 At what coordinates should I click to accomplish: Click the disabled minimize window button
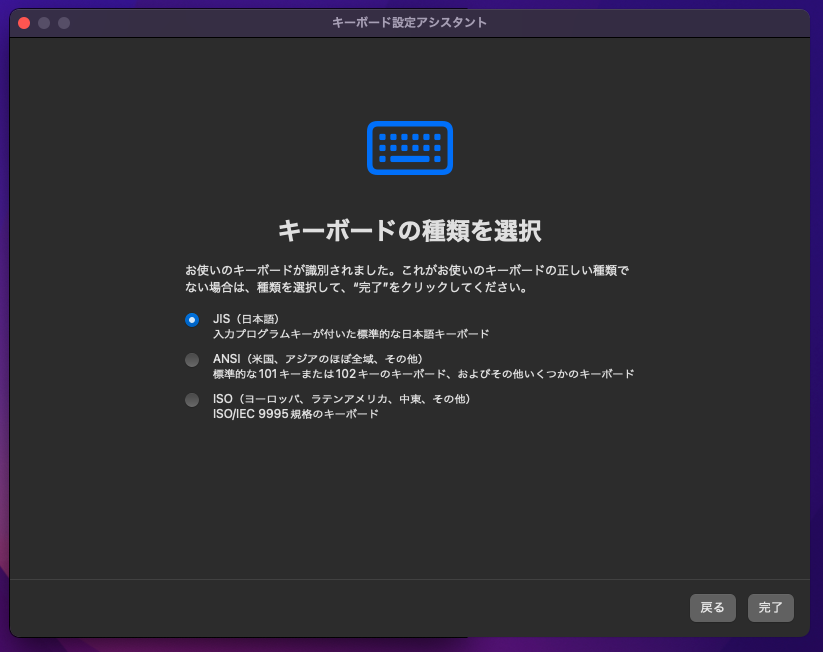pos(44,23)
